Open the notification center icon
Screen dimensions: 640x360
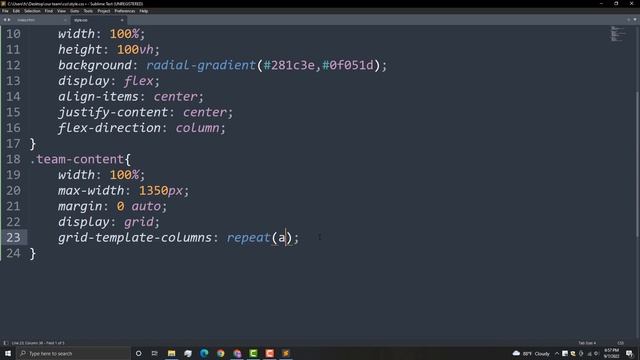[629, 353]
